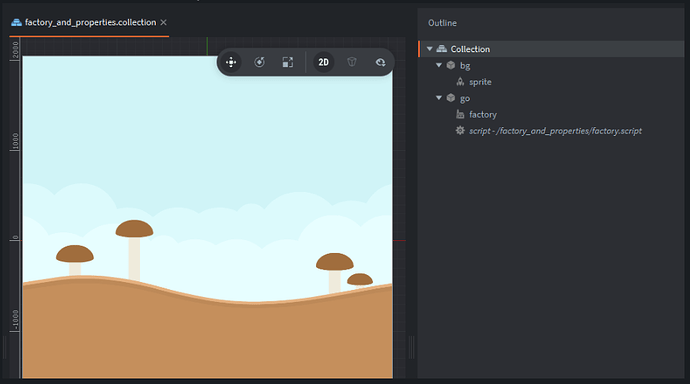Open the factory.script reference entry
690x384 pixels.
coord(555,131)
